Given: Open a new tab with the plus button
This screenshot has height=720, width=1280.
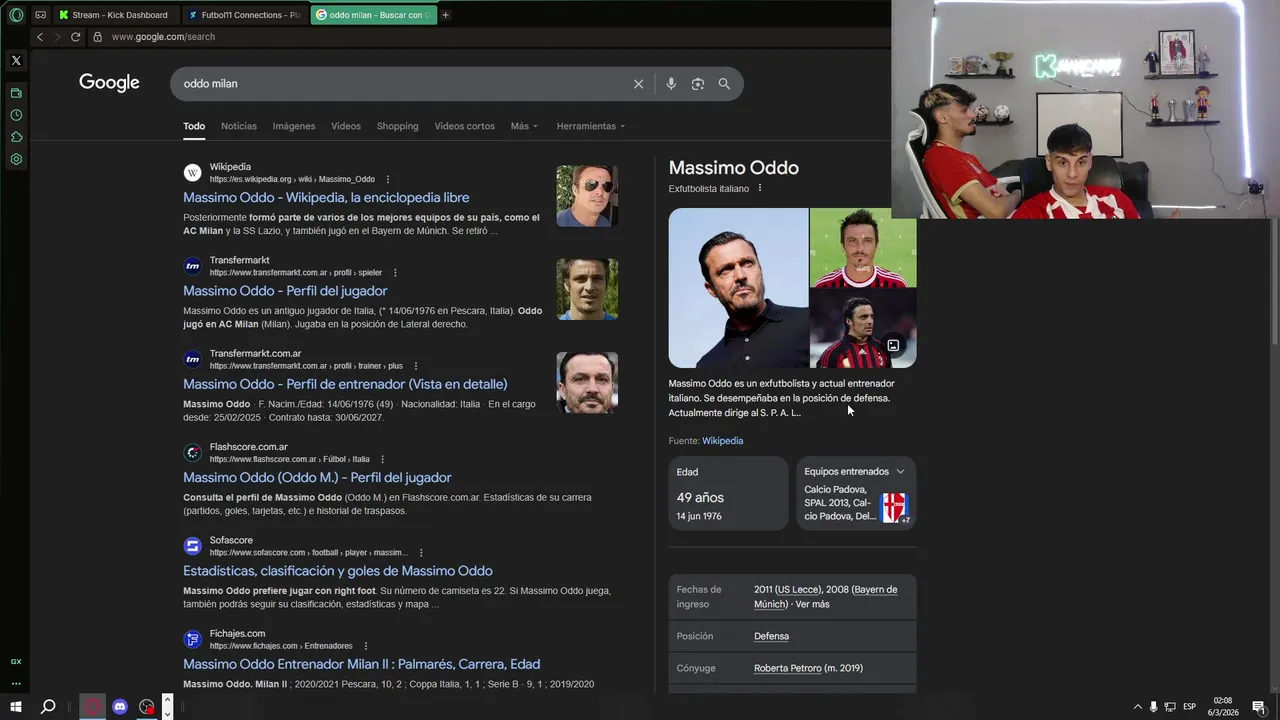Looking at the screenshot, I should pyautogui.click(x=445, y=15).
